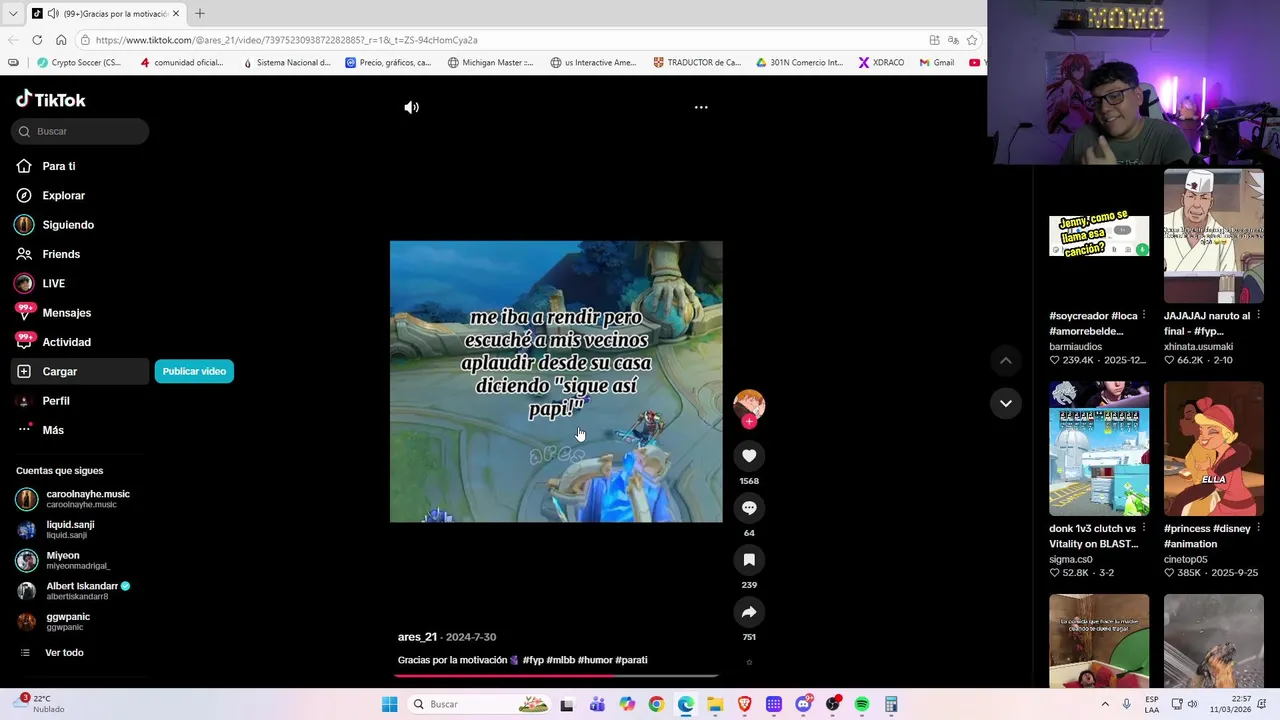Open ares_21 profile from username
1280x720 pixels.
pos(417,637)
